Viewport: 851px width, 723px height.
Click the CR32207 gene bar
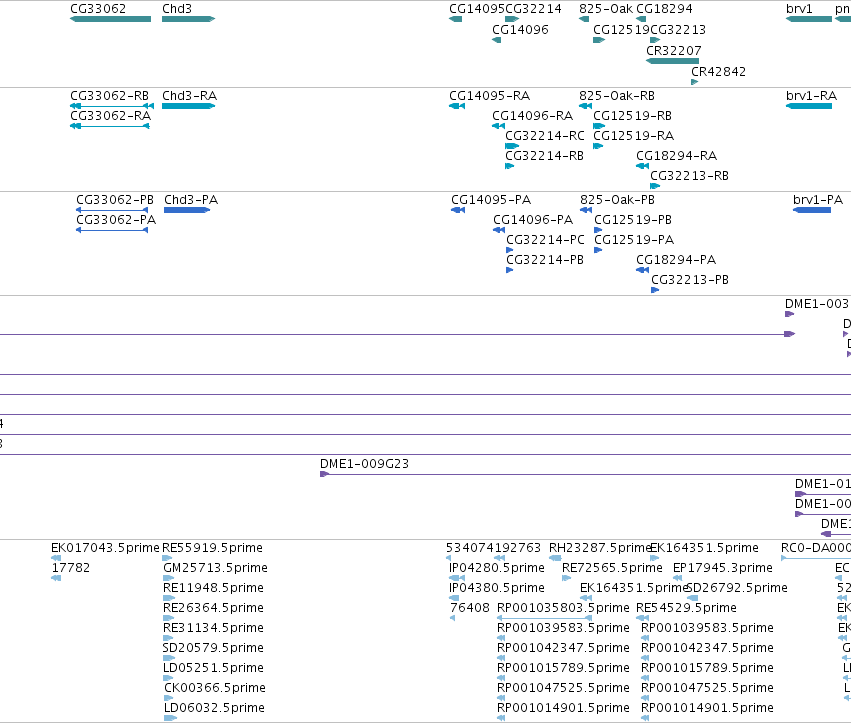pos(672,61)
